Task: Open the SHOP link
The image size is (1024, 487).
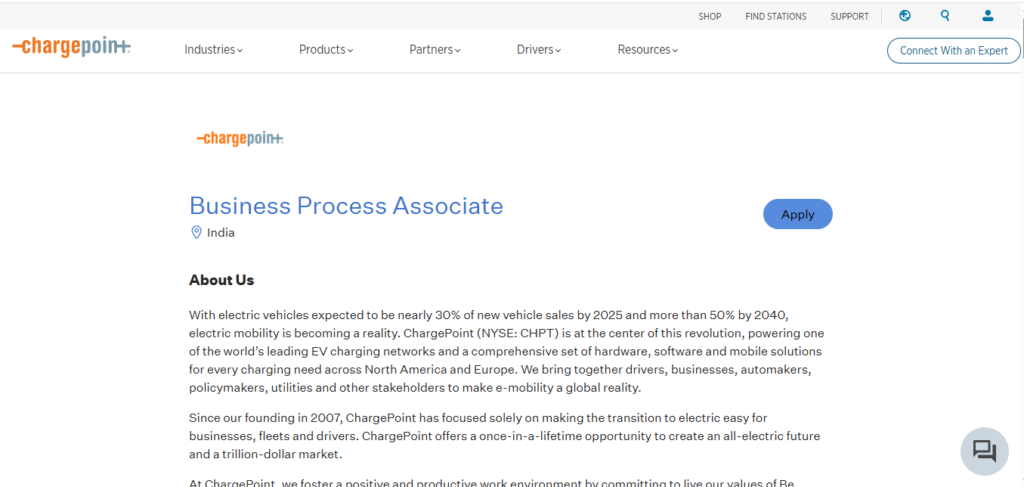Action: coord(710,17)
